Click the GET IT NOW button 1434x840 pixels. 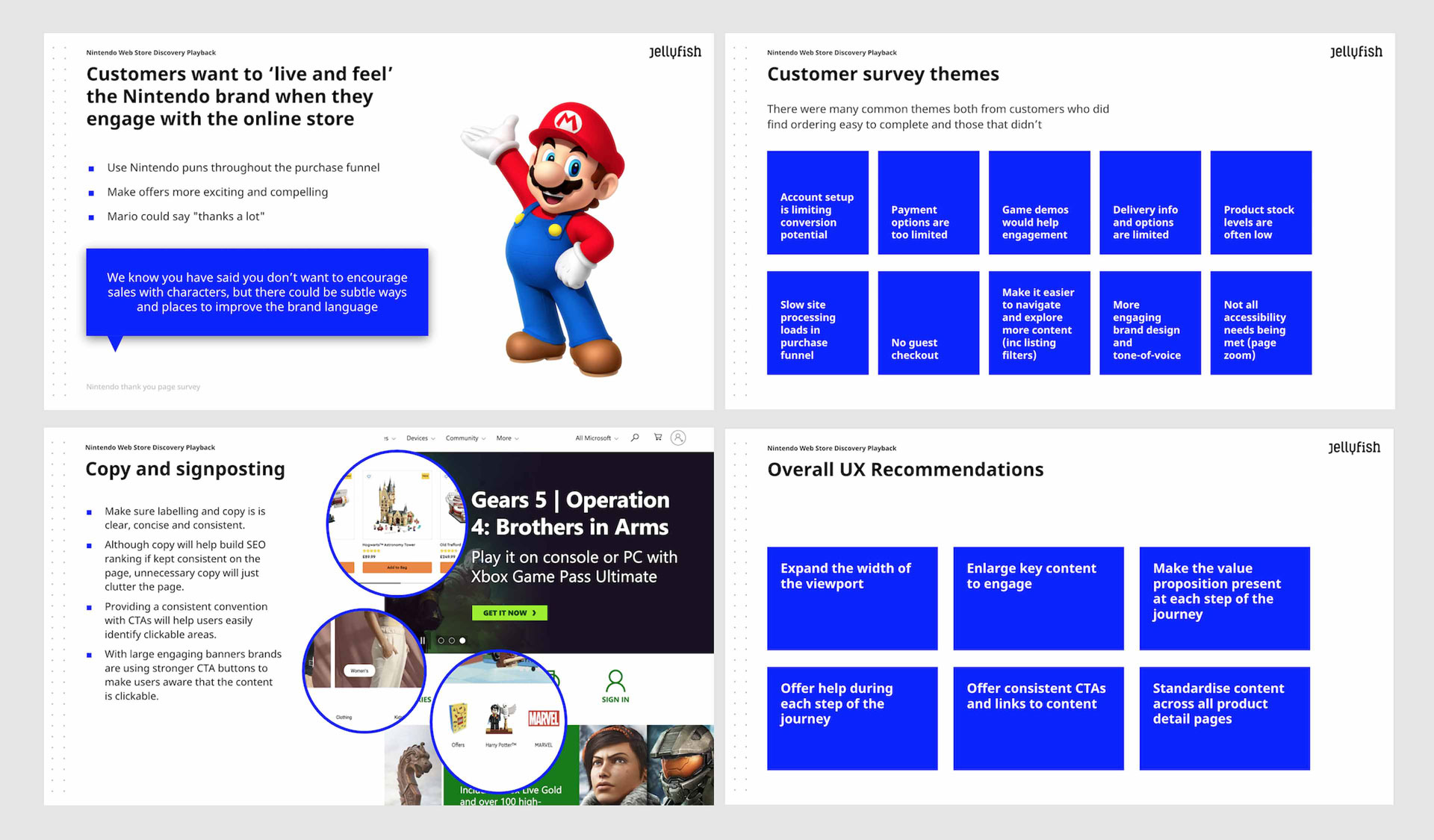(x=509, y=613)
